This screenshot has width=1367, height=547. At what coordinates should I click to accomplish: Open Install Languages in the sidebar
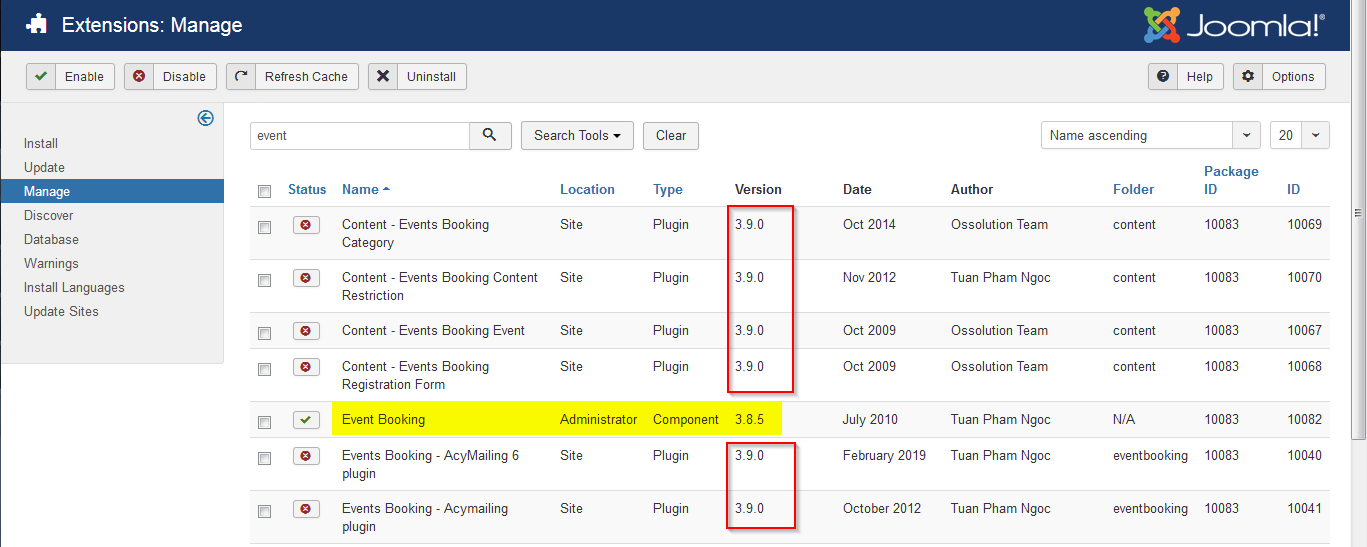[74, 287]
